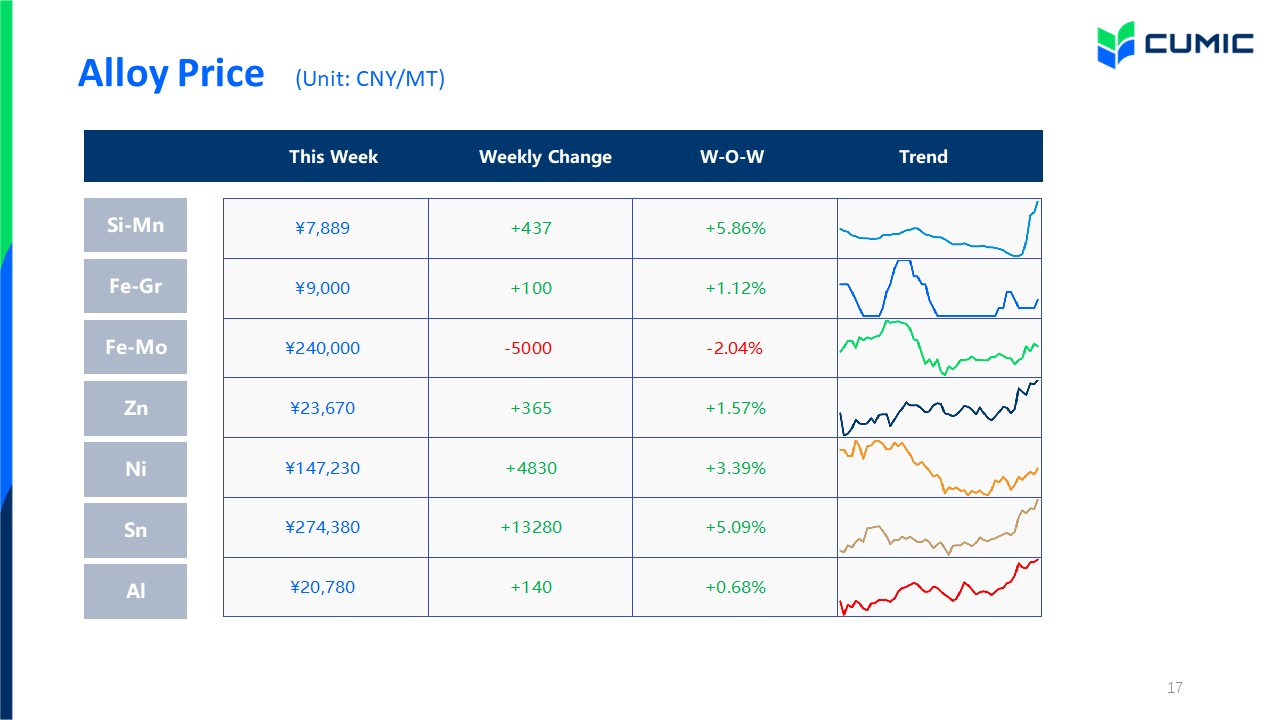1280x720 pixels.
Task: Select the Al label box
Action: tap(135, 591)
